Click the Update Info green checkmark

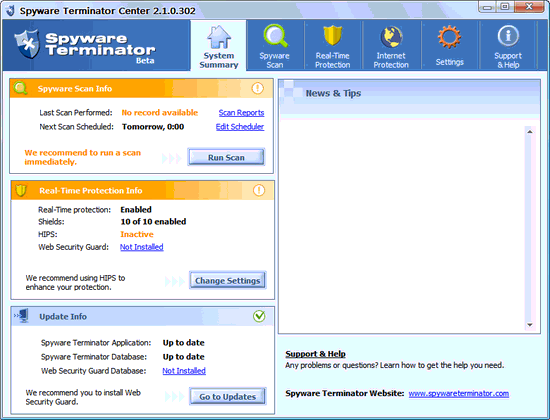[259, 316]
